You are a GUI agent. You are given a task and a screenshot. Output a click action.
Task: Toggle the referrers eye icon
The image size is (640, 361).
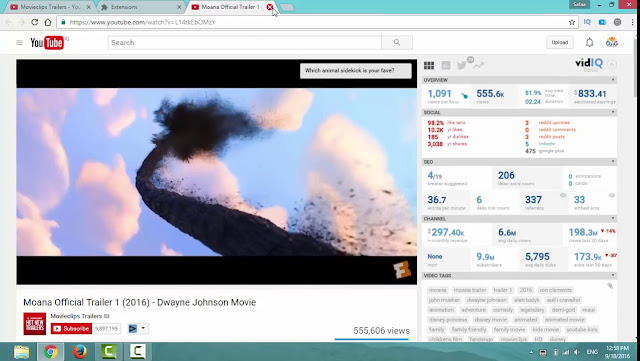[563, 196]
